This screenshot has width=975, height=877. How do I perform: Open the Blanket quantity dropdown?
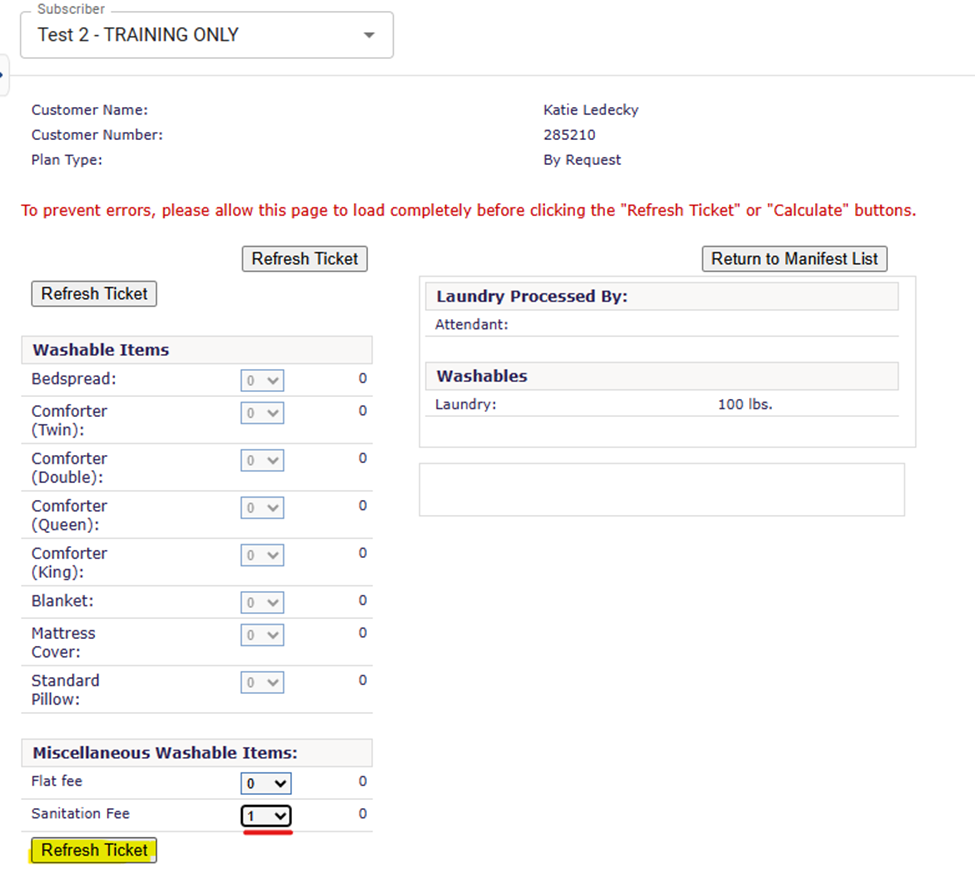[x=262, y=602]
